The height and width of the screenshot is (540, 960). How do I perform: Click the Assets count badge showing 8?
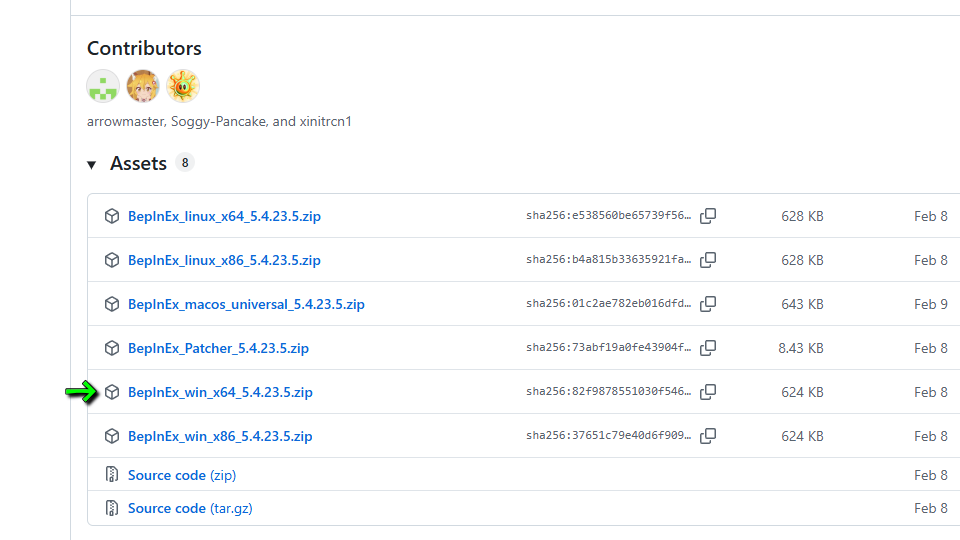pyautogui.click(x=184, y=162)
